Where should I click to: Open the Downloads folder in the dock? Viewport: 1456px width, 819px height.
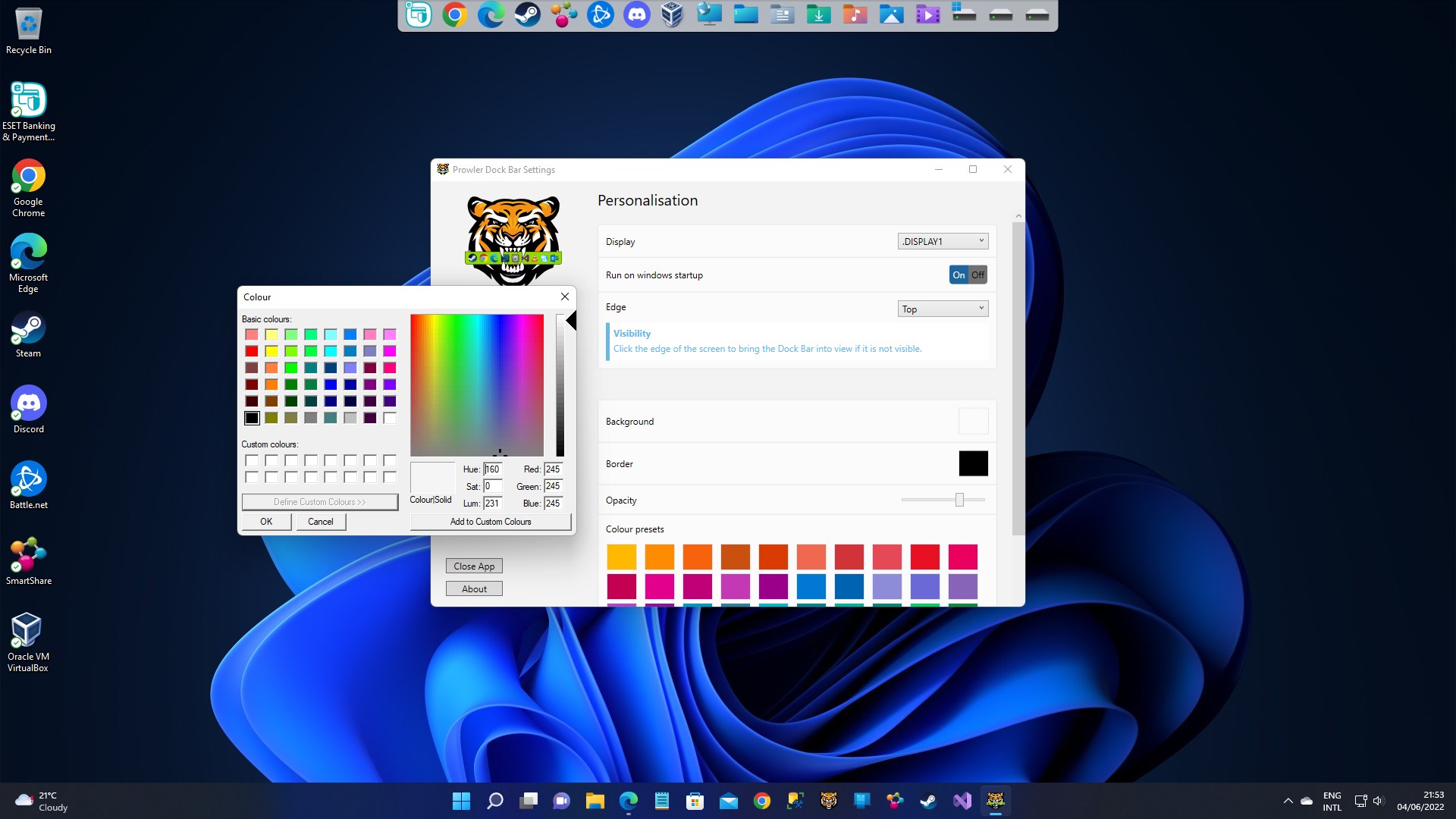818,14
